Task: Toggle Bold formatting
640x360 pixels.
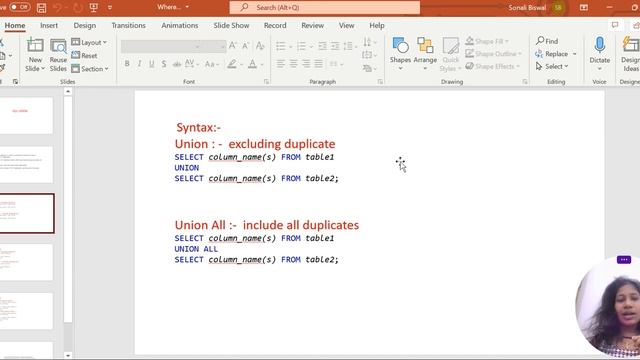Action: click(x=127, y=64)
